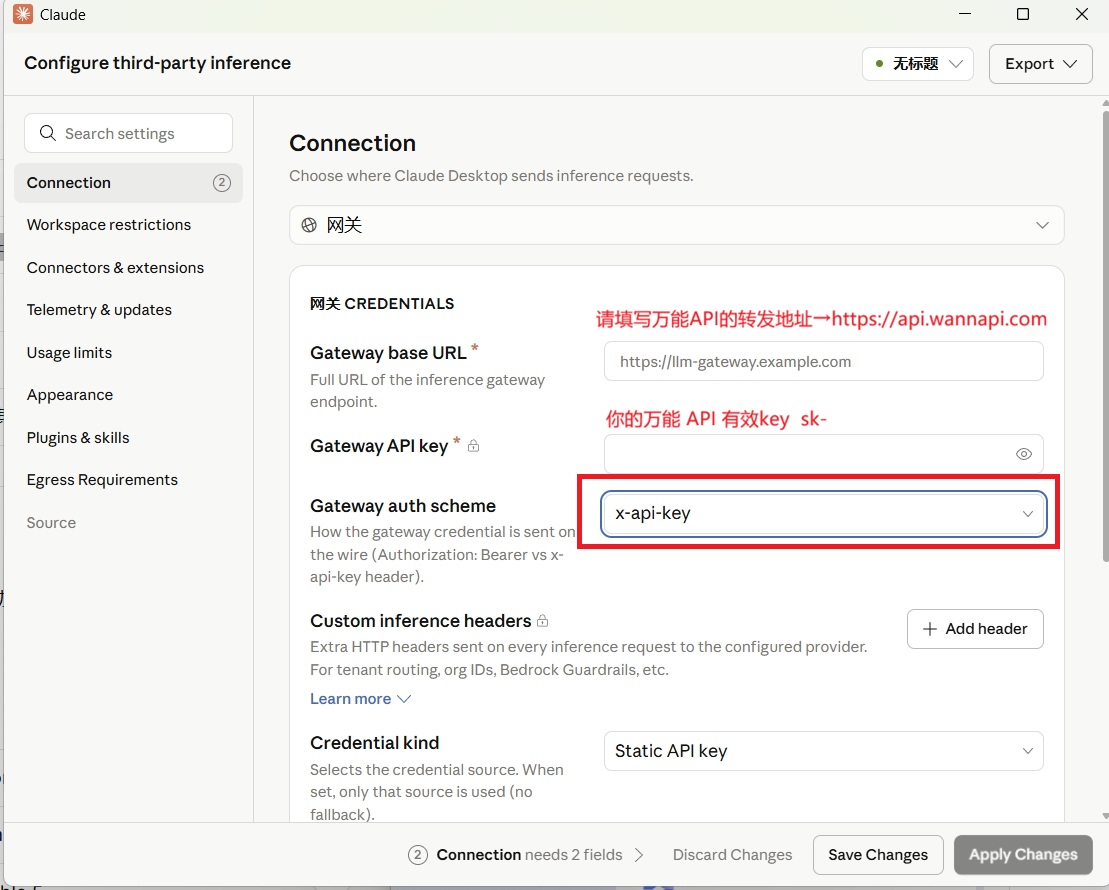Image resolution: width=1109 pixels, height=890 pixels.
Task: Maximize the Claude window
Action: coord(1023,14)
